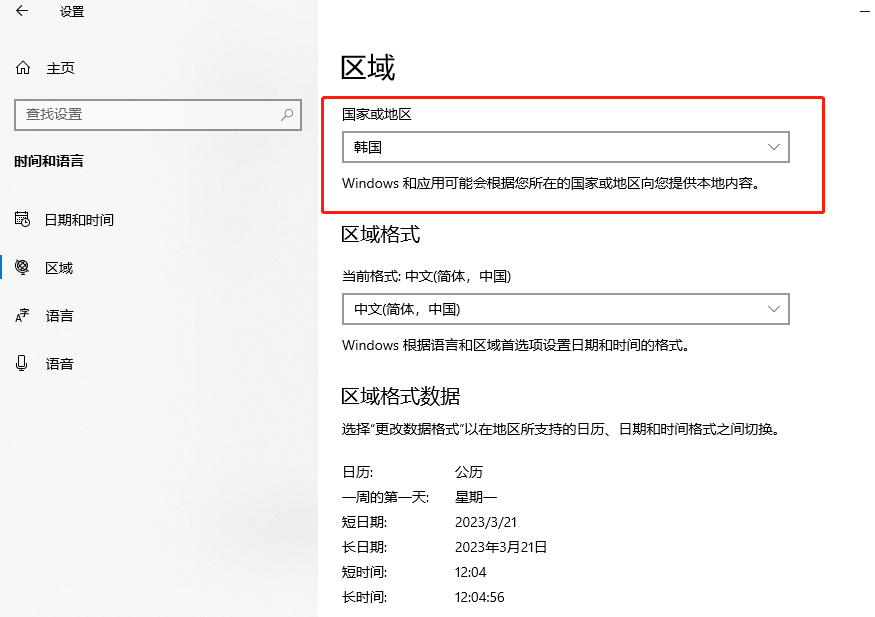Click the home icon beside 主页
875x617 pixels.
23,68
